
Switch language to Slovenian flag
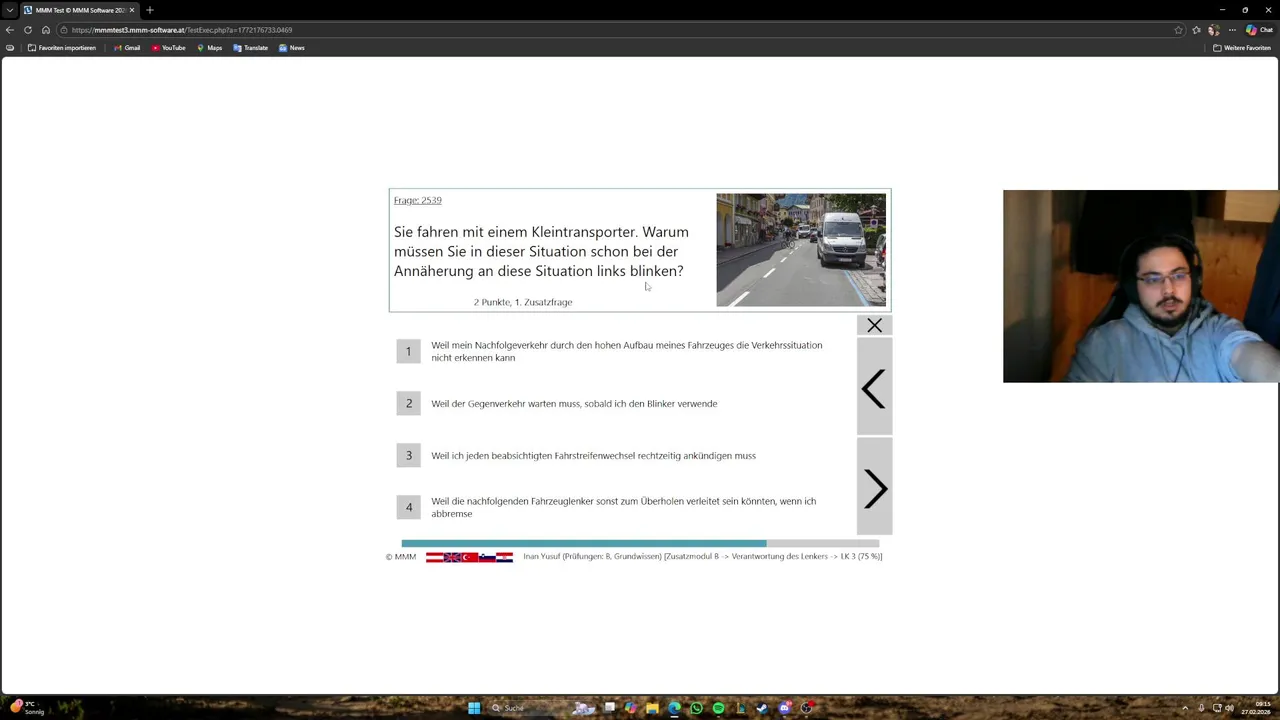click(487, 557)
